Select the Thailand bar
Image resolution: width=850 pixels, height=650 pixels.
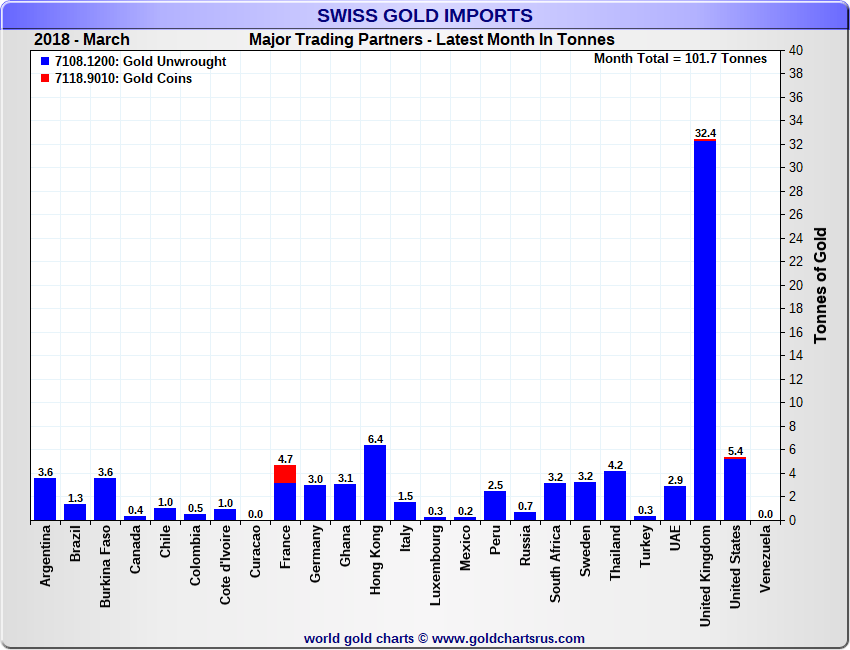pos(615,495)
